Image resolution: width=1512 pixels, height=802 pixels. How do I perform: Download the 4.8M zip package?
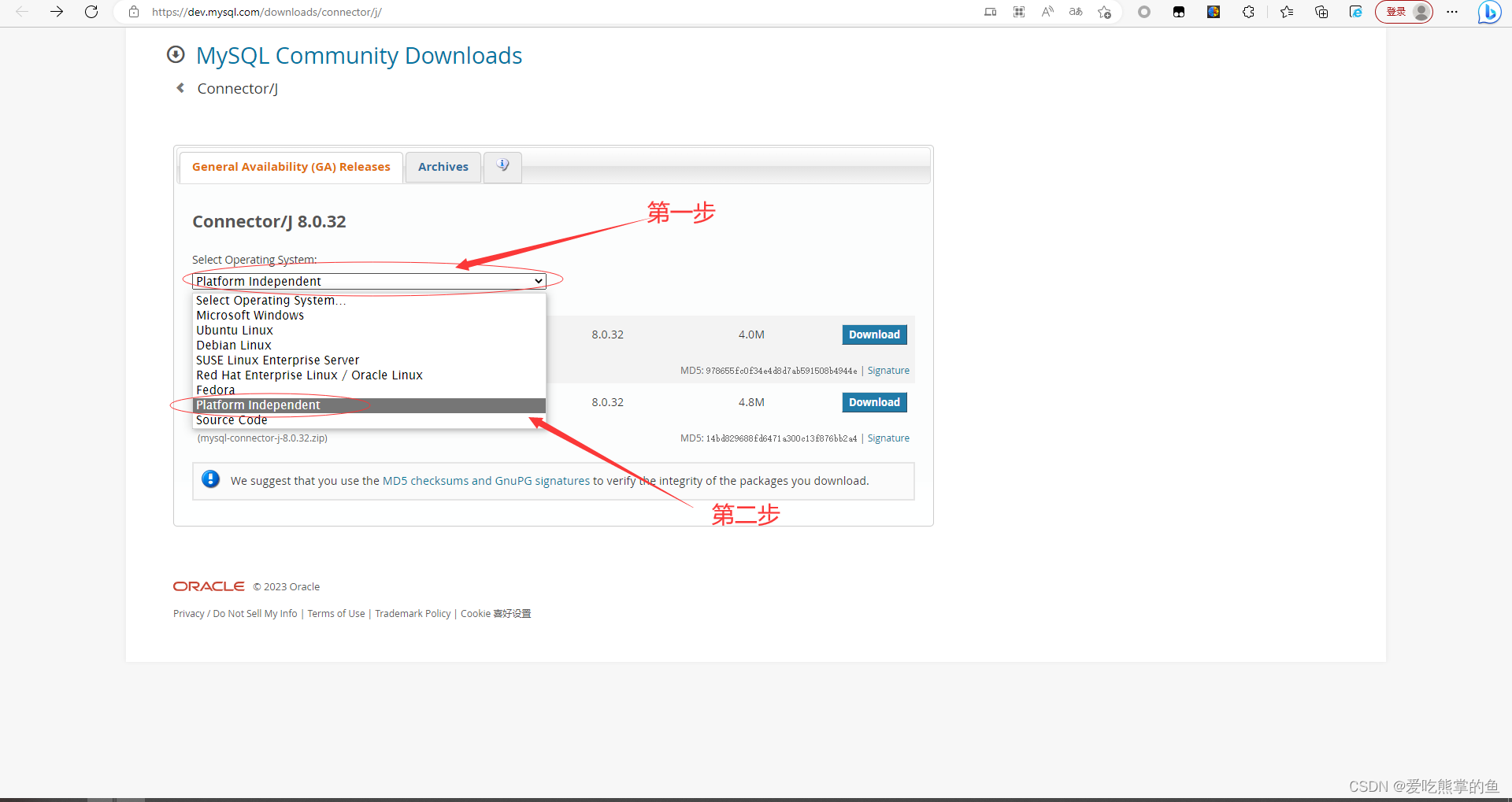874,402
